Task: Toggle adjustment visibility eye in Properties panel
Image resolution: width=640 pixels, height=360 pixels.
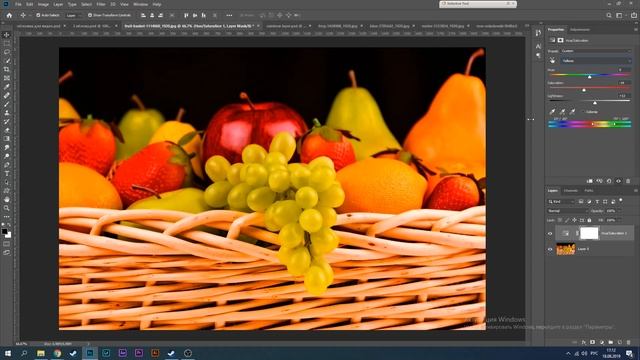Action: click(x=618, y=181)
